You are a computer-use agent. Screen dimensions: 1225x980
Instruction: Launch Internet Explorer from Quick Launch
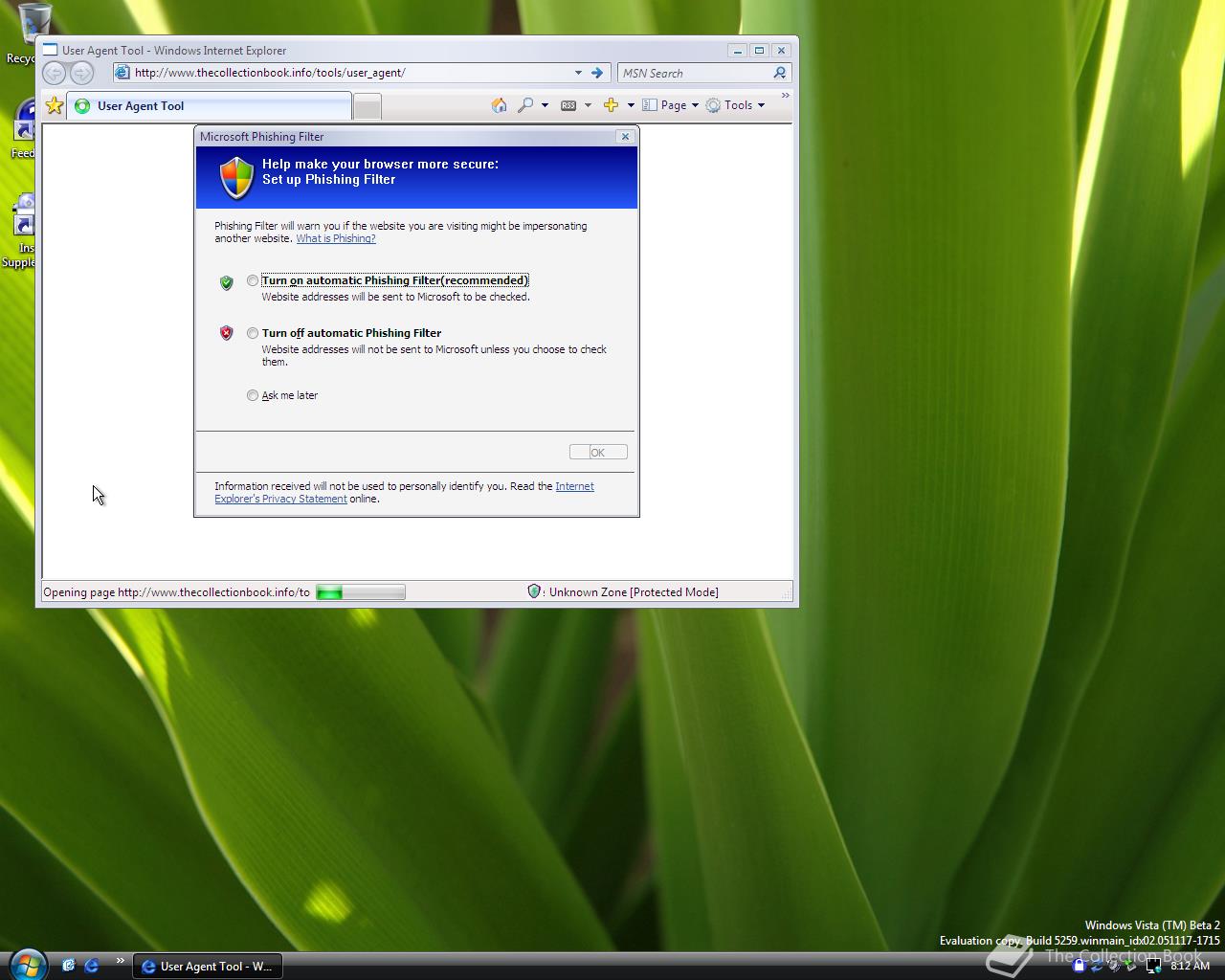(92, 966)
